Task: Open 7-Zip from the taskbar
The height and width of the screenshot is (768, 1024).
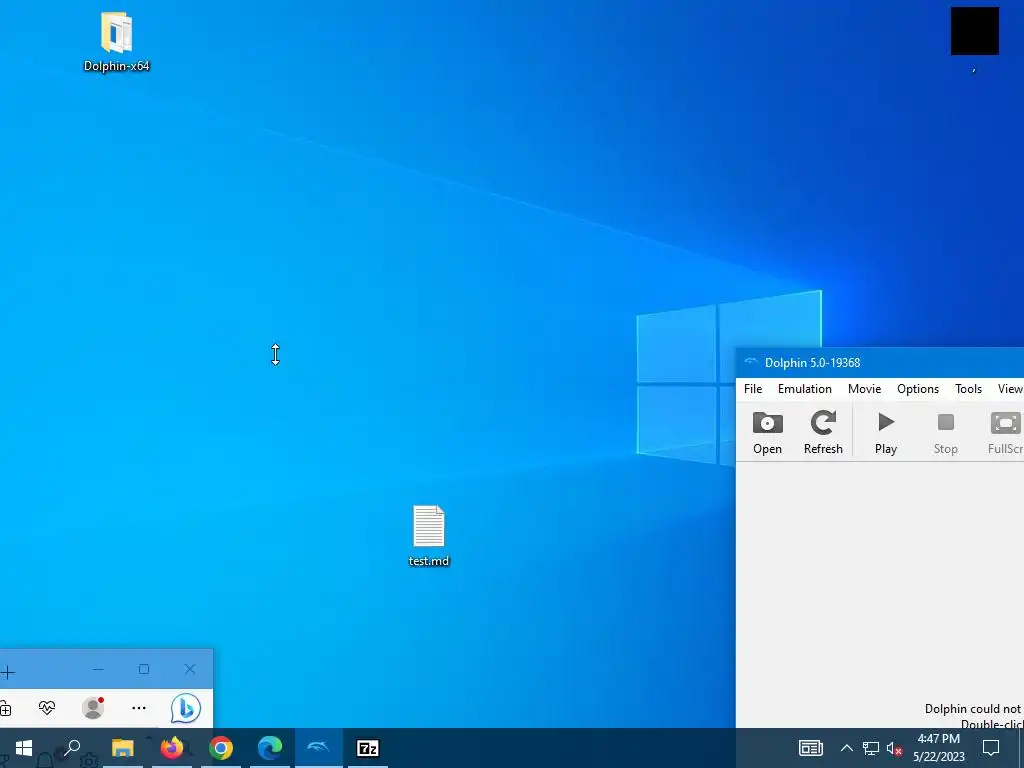Action: [368, 748]
